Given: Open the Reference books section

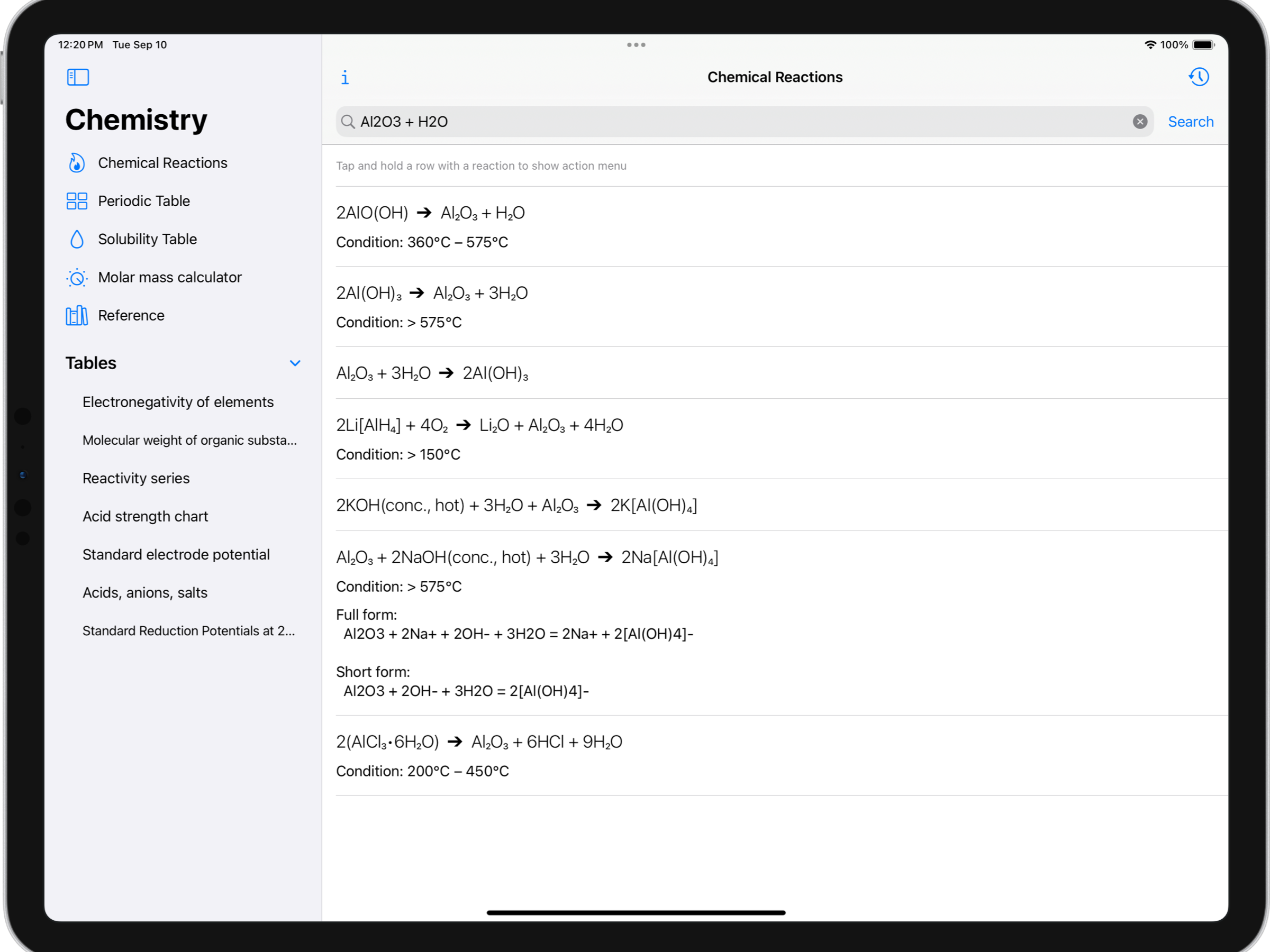Looking at the screenshot, I should point(131,315).
